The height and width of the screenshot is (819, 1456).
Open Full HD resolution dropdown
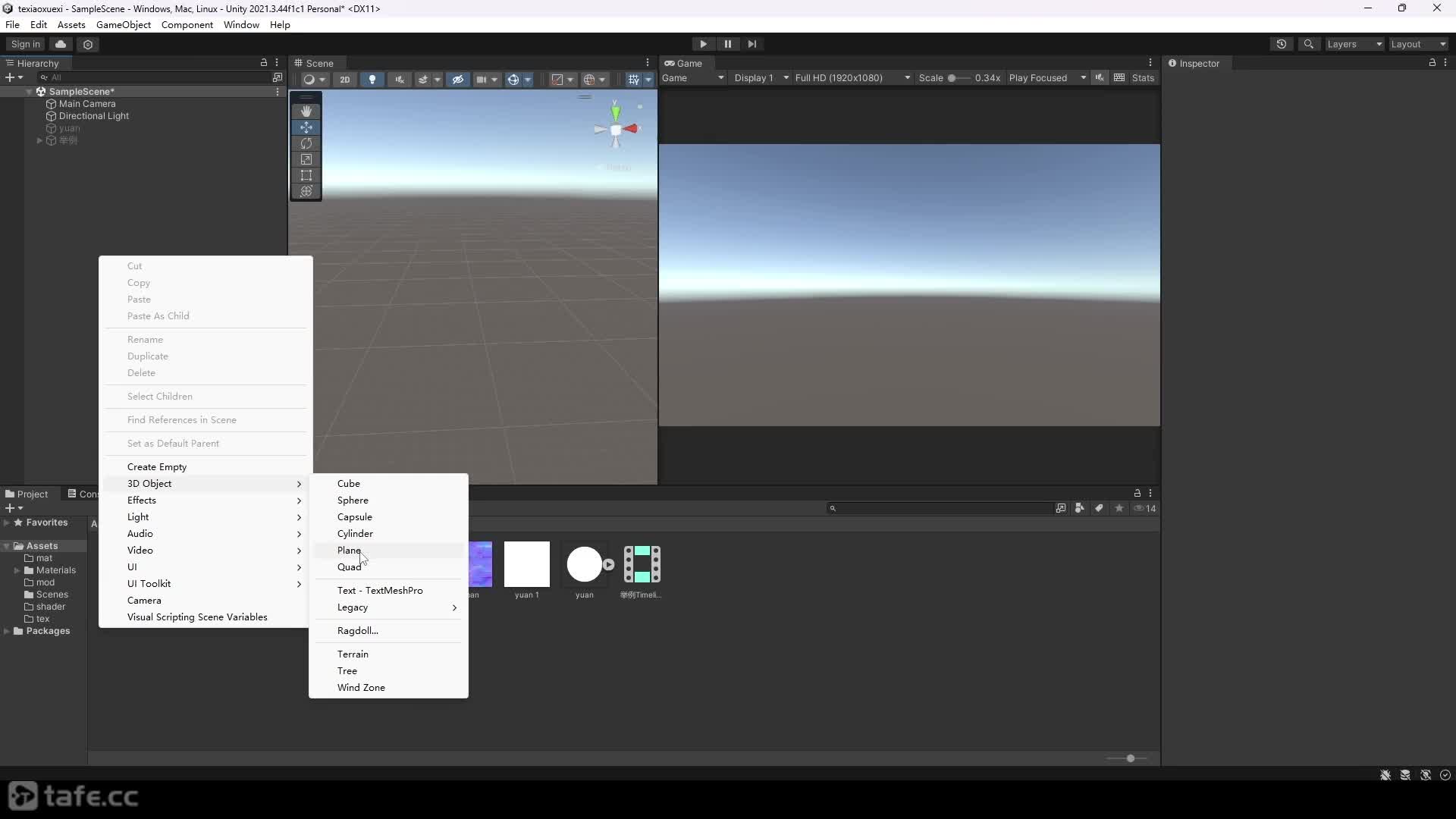(852, 78)
